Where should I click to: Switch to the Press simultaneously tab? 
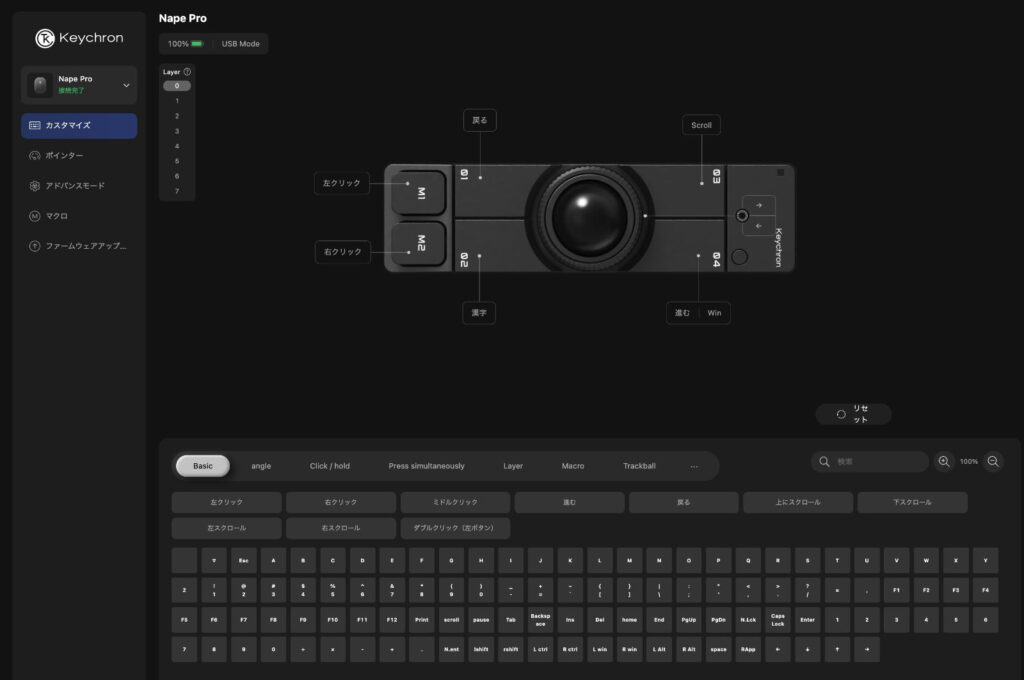coord(428,465)
